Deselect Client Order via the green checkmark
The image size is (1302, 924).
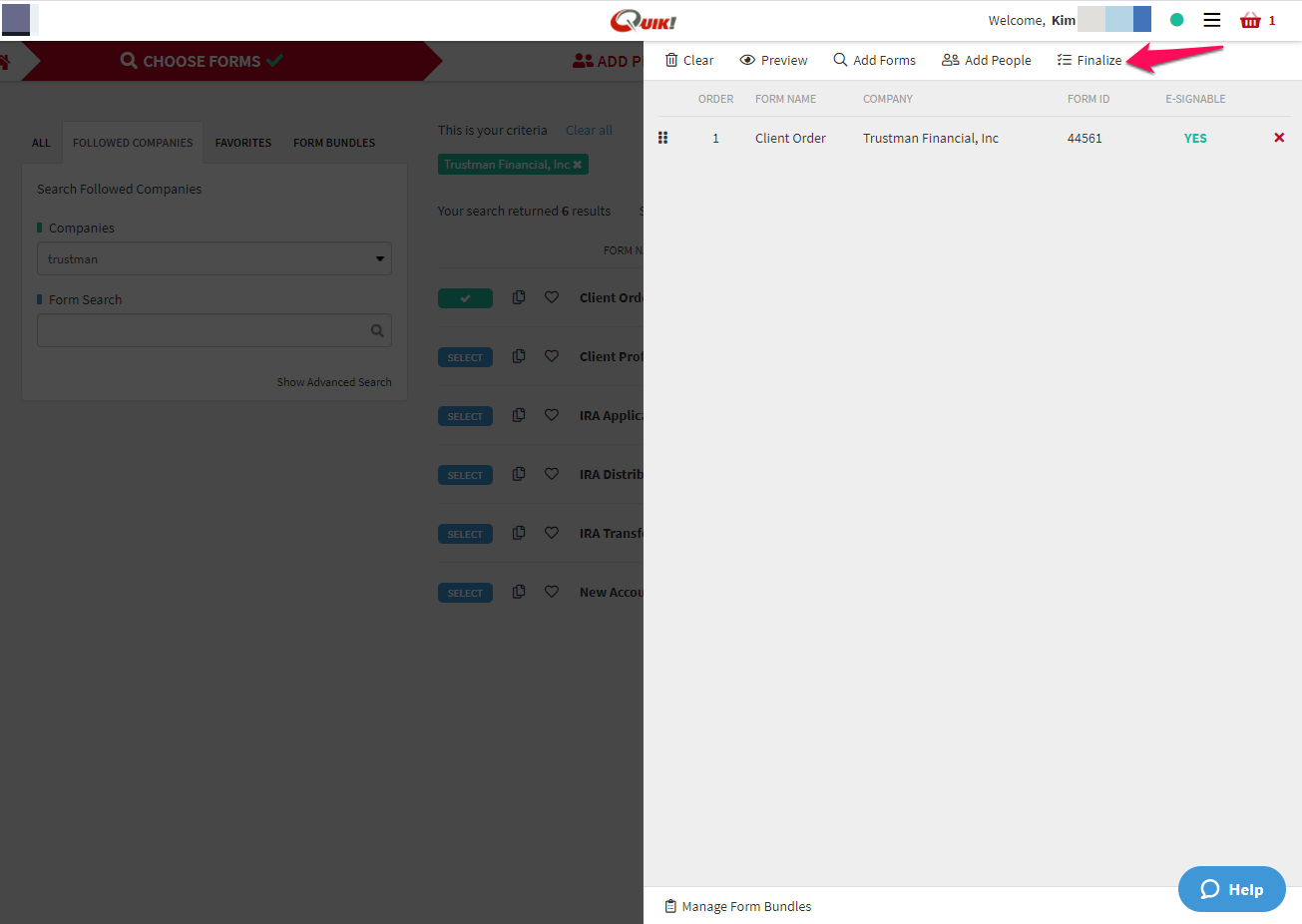(465, 297)
